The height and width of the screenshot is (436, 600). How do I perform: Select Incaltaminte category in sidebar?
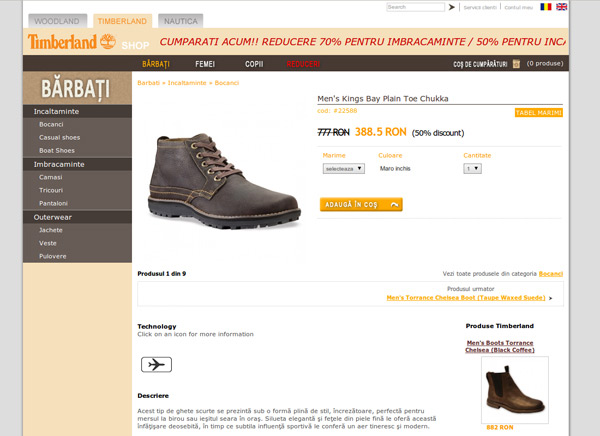77,111
